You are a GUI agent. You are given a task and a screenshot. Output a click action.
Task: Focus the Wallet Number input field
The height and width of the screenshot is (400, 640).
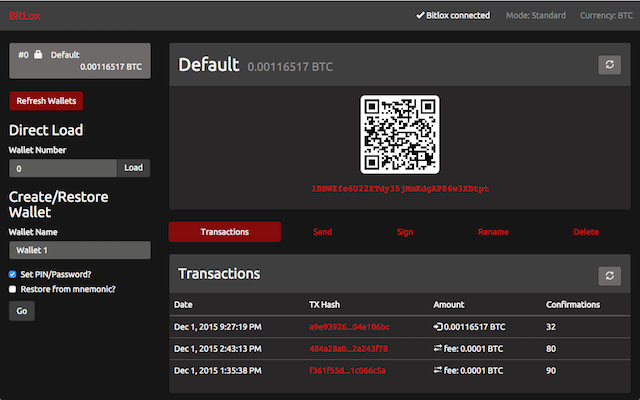[63, 168]
